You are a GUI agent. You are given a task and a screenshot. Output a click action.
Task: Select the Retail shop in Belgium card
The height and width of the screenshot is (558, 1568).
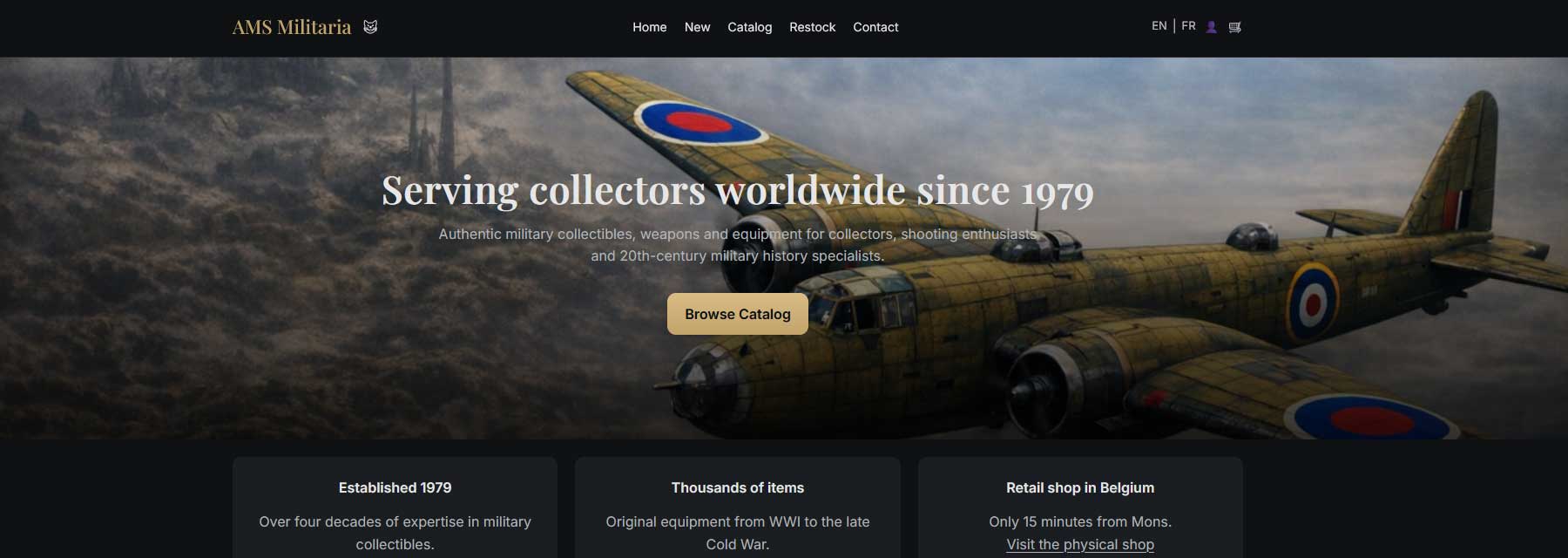tap(1080, 507)
